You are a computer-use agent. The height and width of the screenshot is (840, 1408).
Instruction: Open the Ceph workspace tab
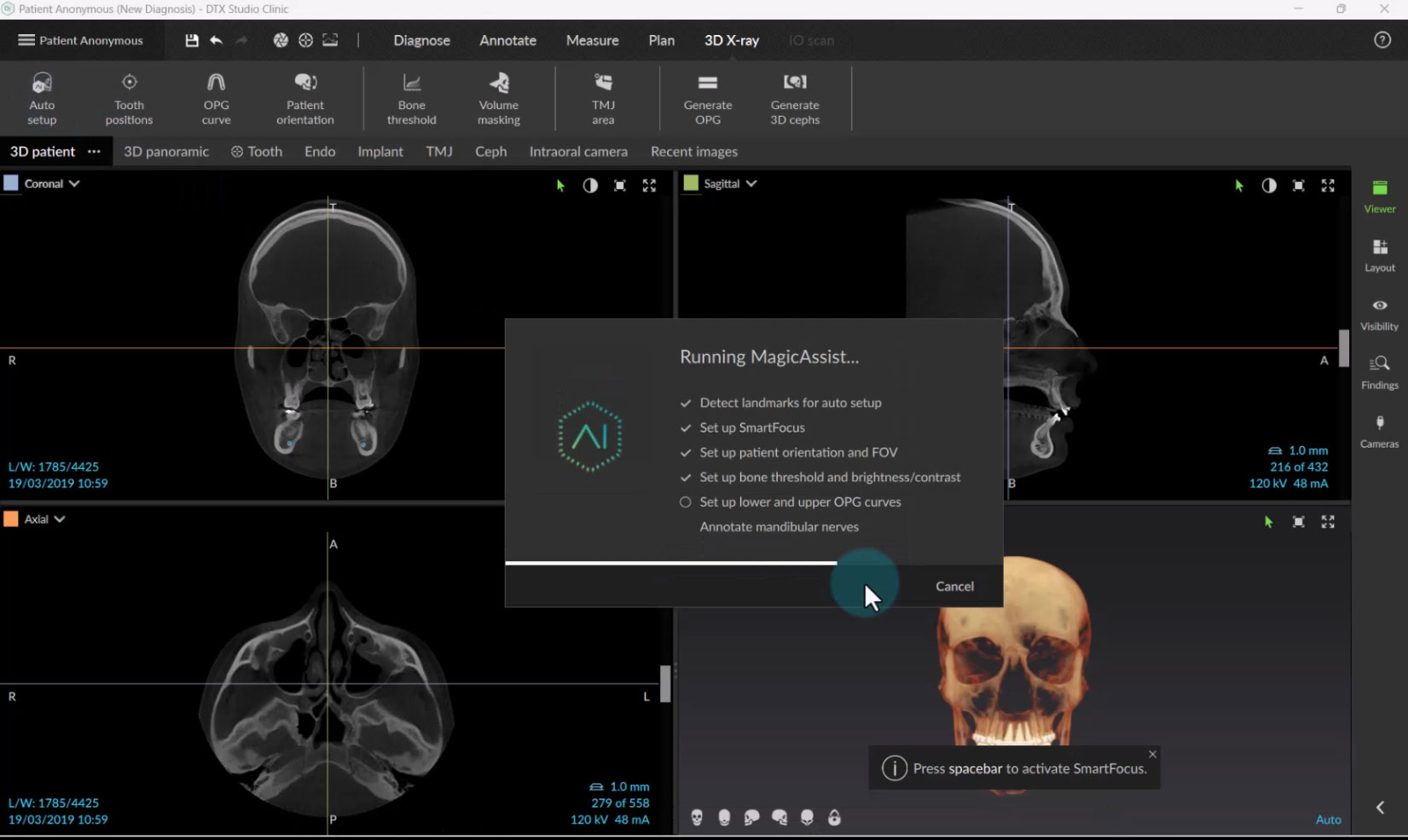click(x=490, y=151)
